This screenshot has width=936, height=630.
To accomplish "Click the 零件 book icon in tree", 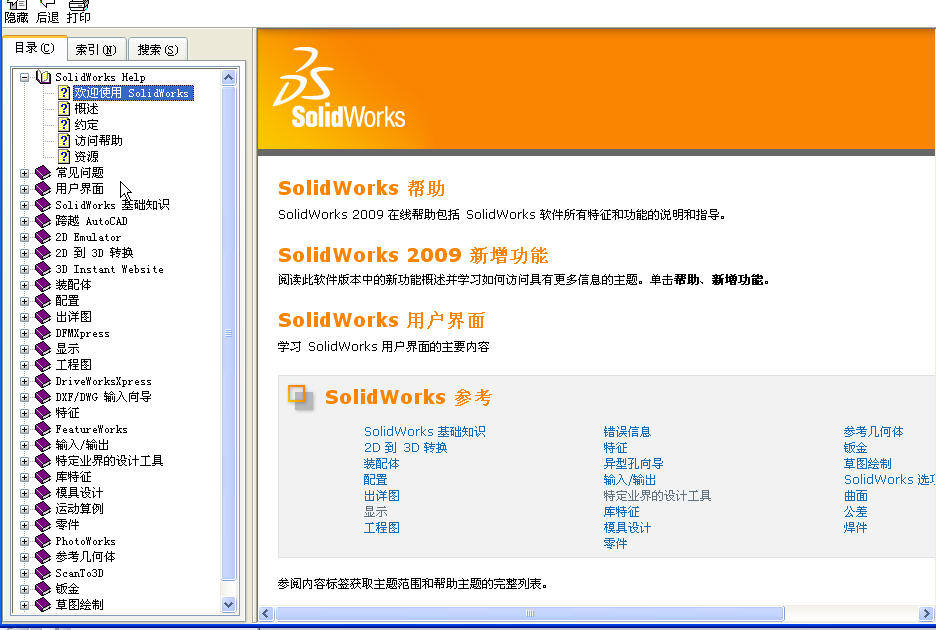I will click(43, 525).
